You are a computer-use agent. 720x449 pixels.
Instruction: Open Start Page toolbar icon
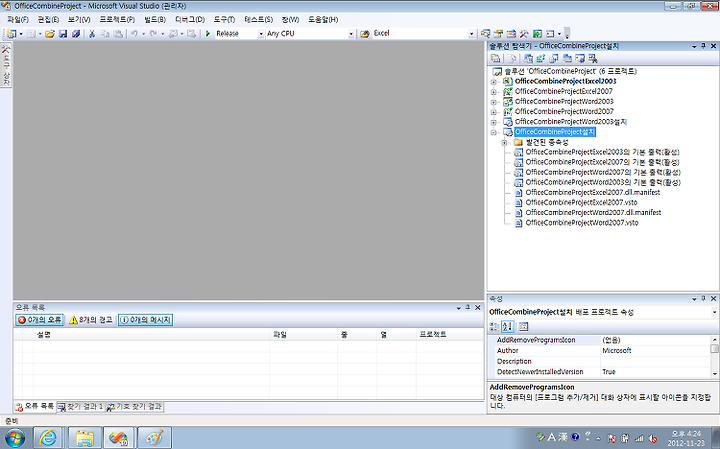(537, 34)
